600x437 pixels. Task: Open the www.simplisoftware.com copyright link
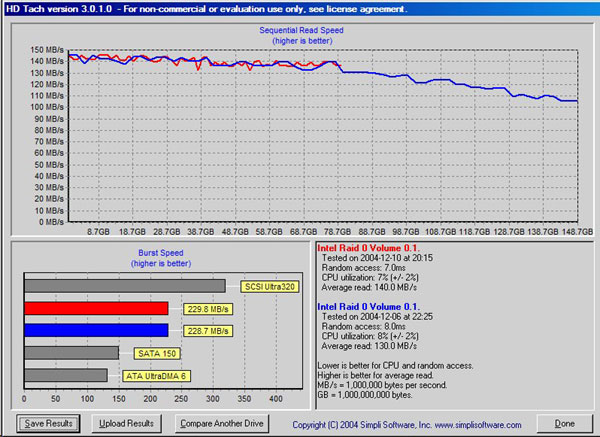click(x=478, y=425)
